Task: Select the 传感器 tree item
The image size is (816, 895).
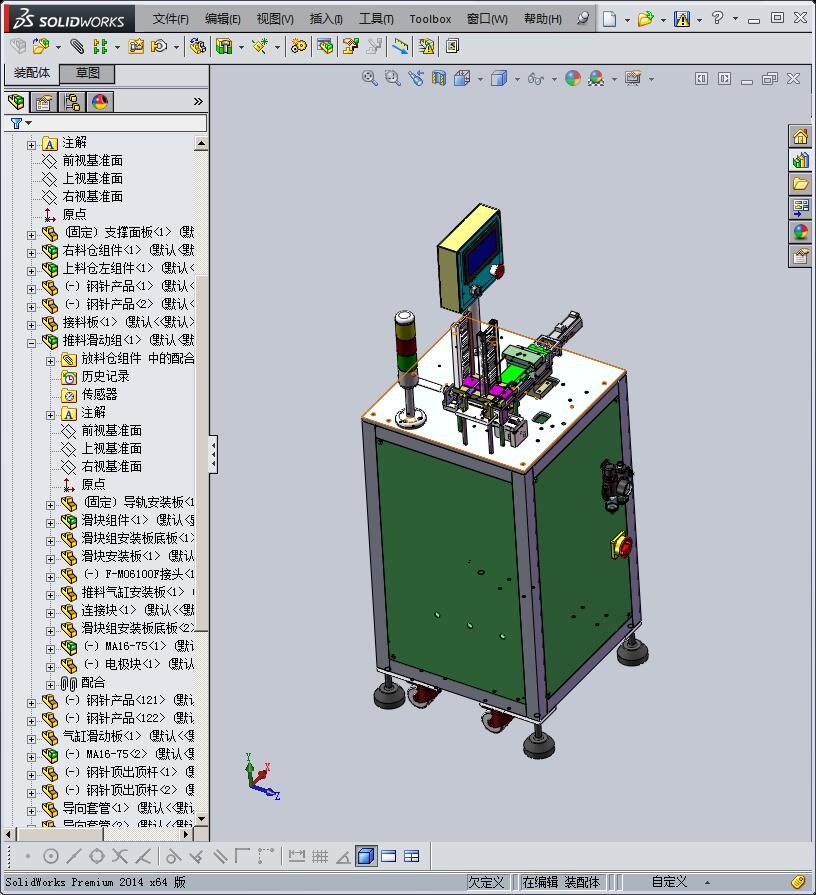Action: [x=99, y=394]
